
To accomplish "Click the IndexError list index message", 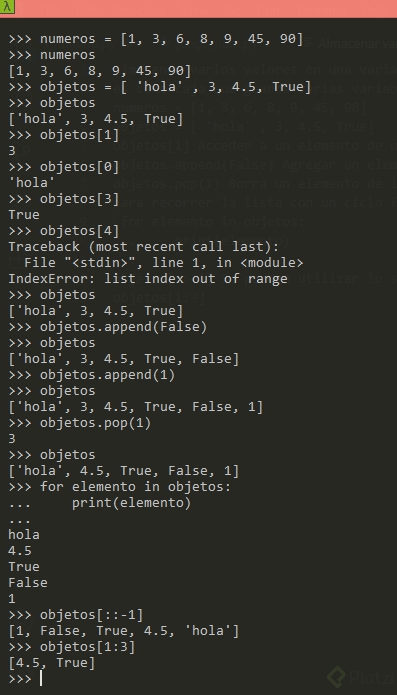I will pyautogui.click(x=148, y=279).
